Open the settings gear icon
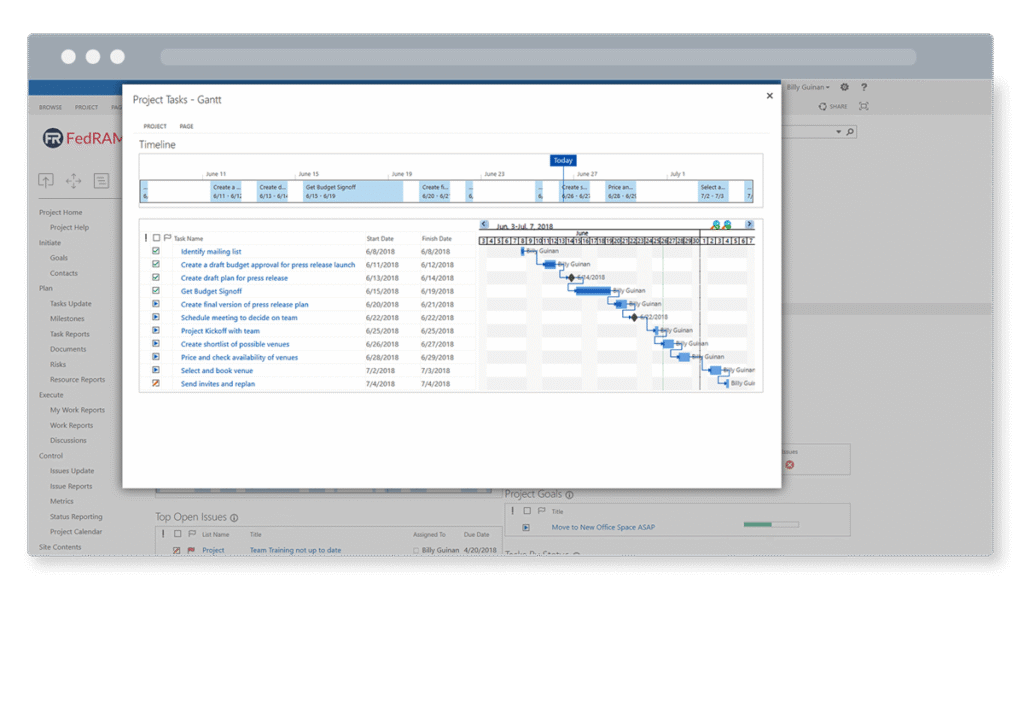 click(844, 88)
